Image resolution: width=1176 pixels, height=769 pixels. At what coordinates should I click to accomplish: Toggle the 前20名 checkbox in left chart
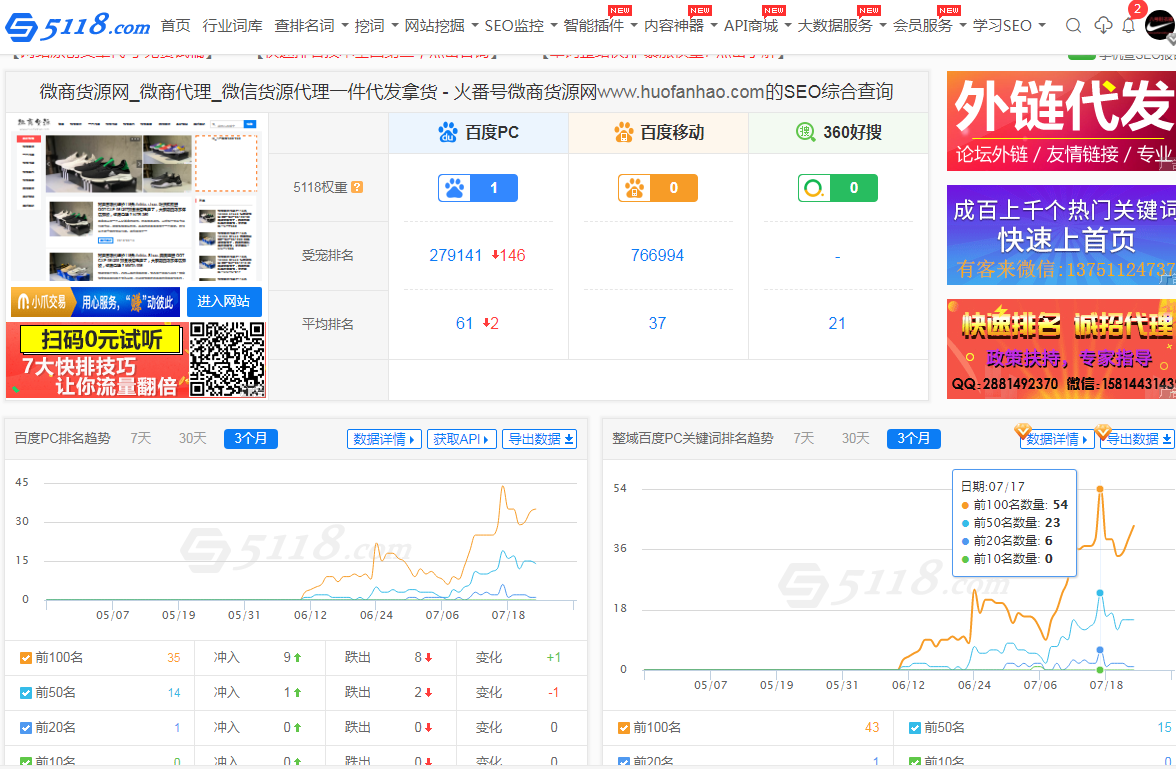26,728
